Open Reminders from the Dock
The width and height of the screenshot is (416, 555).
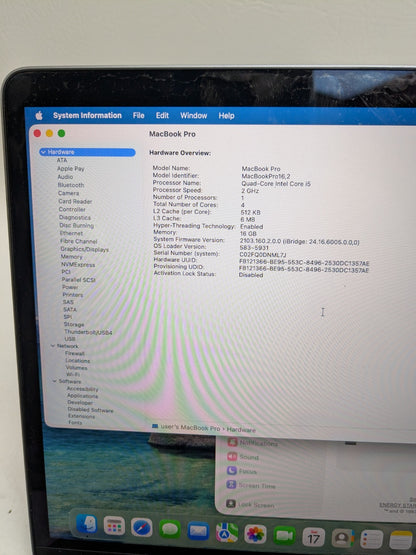tap(371, 539)
